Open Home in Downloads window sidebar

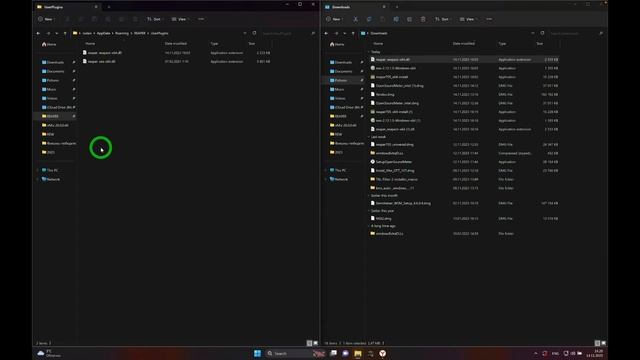tap(337, 44)
